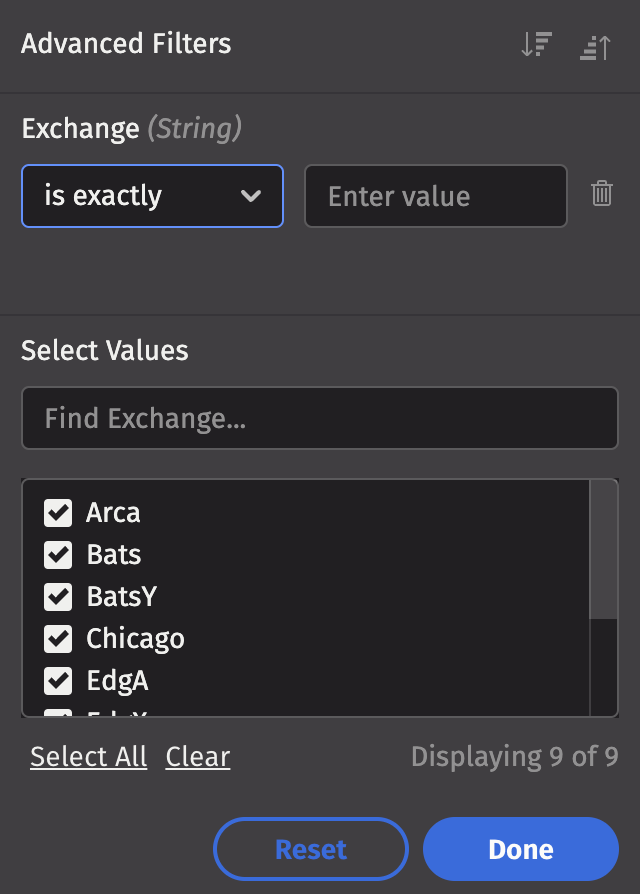The image size is (640, 894).
Task: Click the sort descending down-arrow icon
Action: [x=537, y=46]
